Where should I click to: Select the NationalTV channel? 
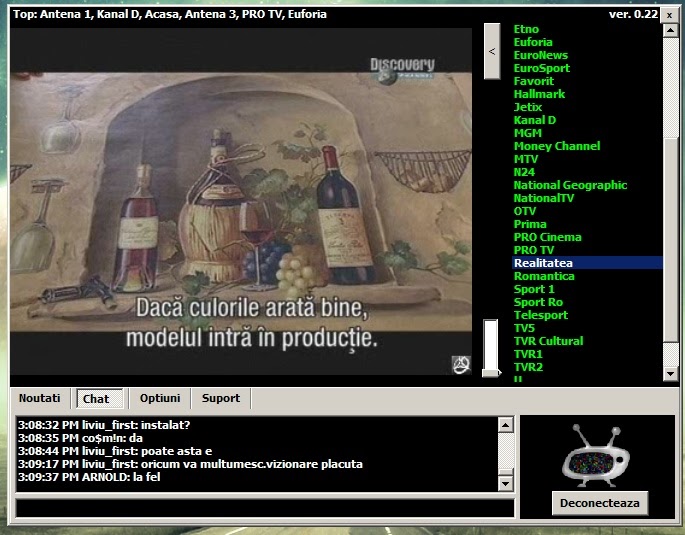[x=544, y=198]
